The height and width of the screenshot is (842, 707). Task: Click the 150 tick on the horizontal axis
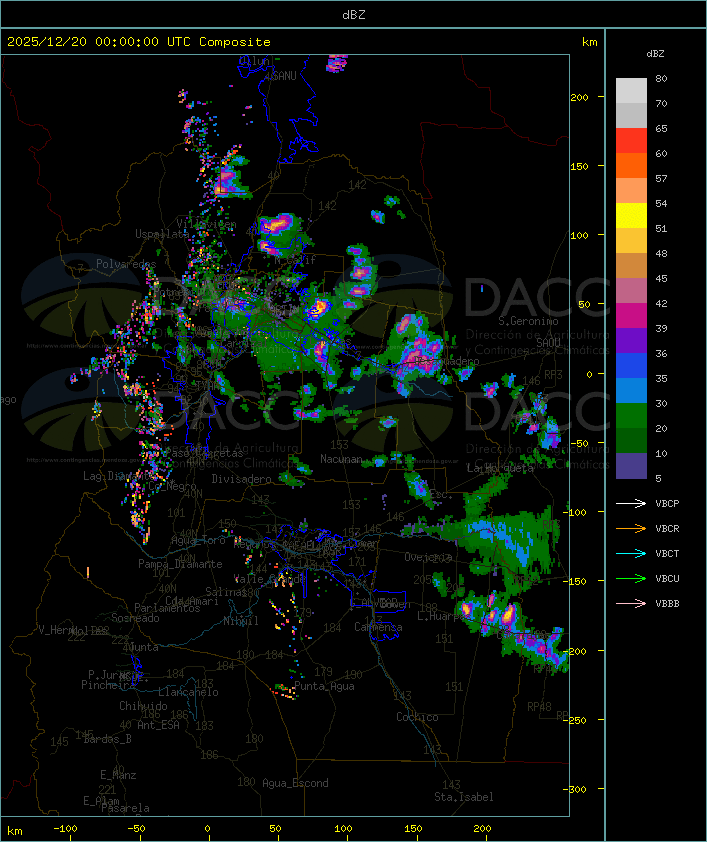pyautogui.click(x=413, y=829)
